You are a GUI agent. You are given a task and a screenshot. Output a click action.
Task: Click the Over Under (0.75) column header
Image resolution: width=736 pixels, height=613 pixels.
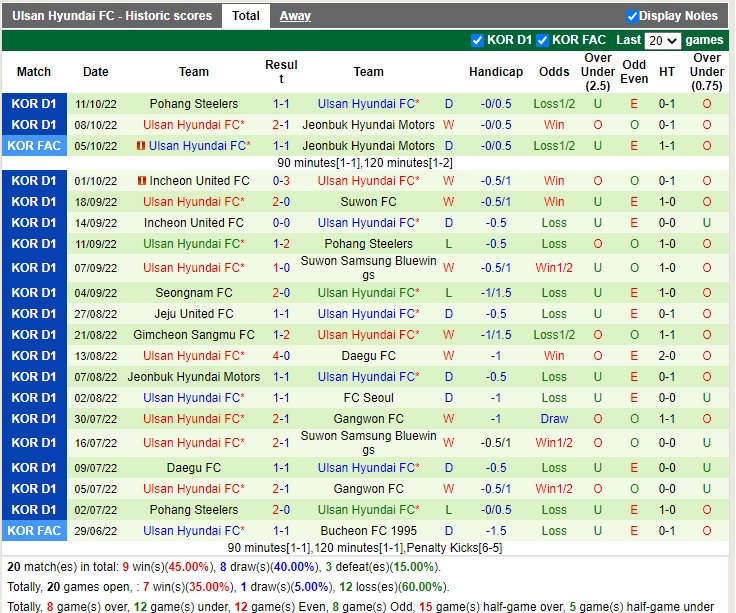706,72
